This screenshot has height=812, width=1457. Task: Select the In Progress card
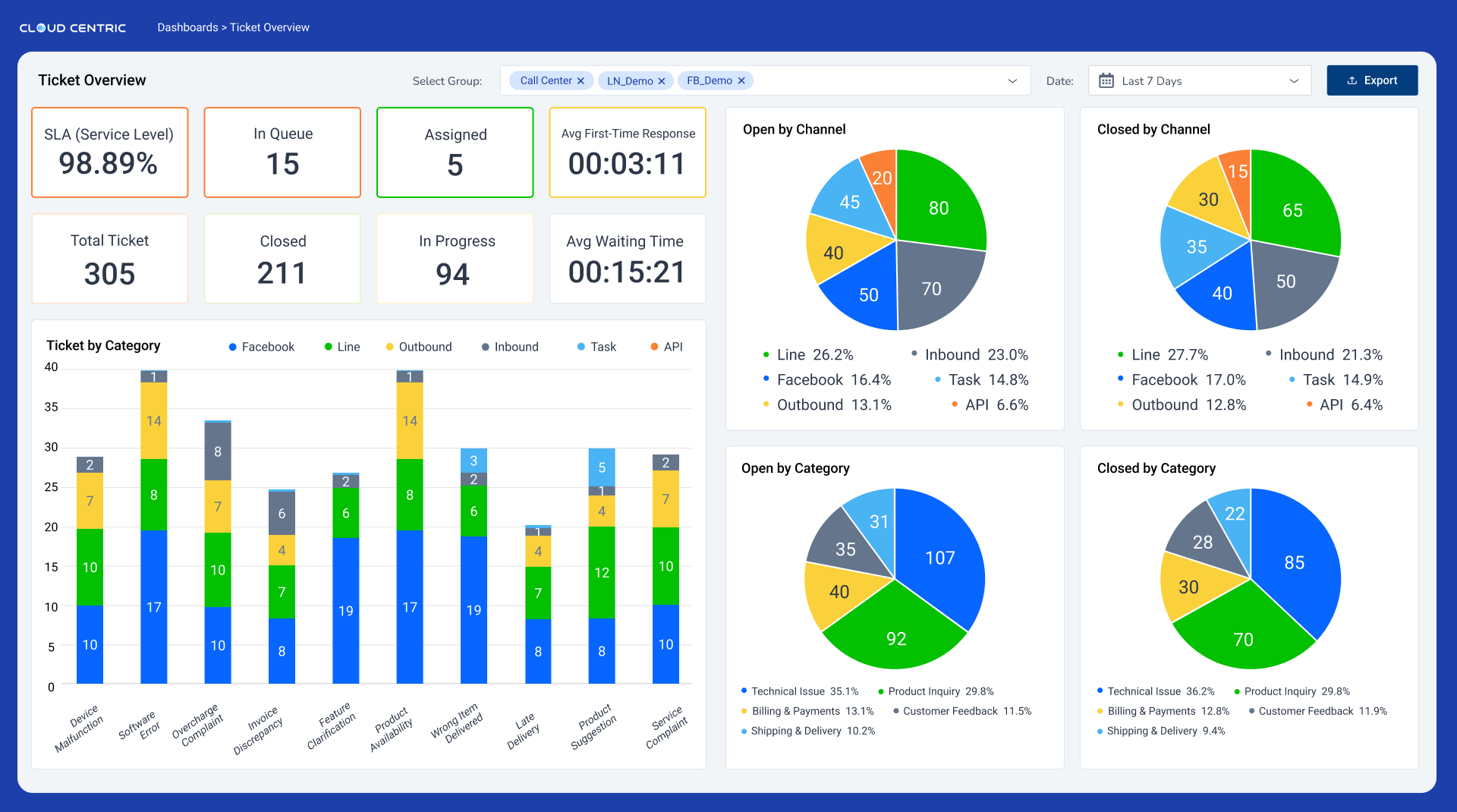tap(455, 259)
